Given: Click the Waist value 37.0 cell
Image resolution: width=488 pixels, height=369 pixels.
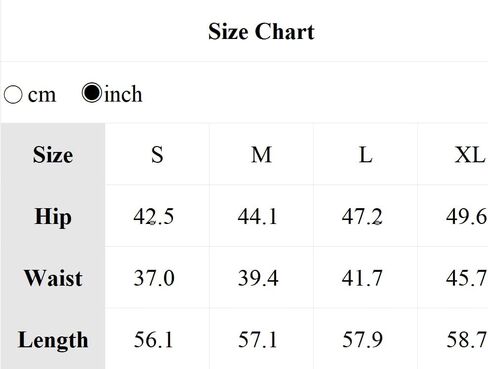Looking at the screenshot, I should (157, 278).
